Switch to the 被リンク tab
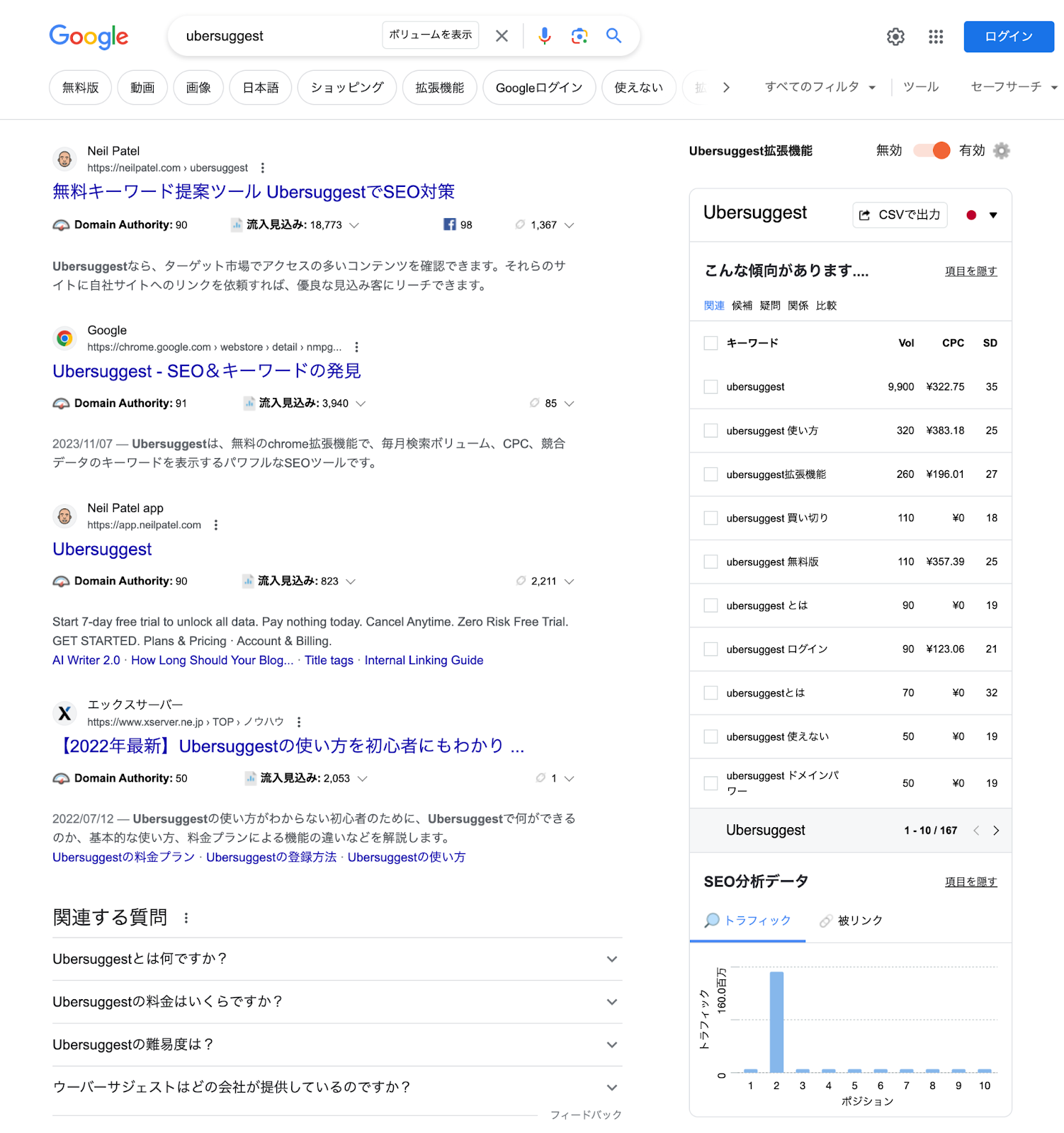The width and height of the screenshot is (1064, 1133). (851, 921)
